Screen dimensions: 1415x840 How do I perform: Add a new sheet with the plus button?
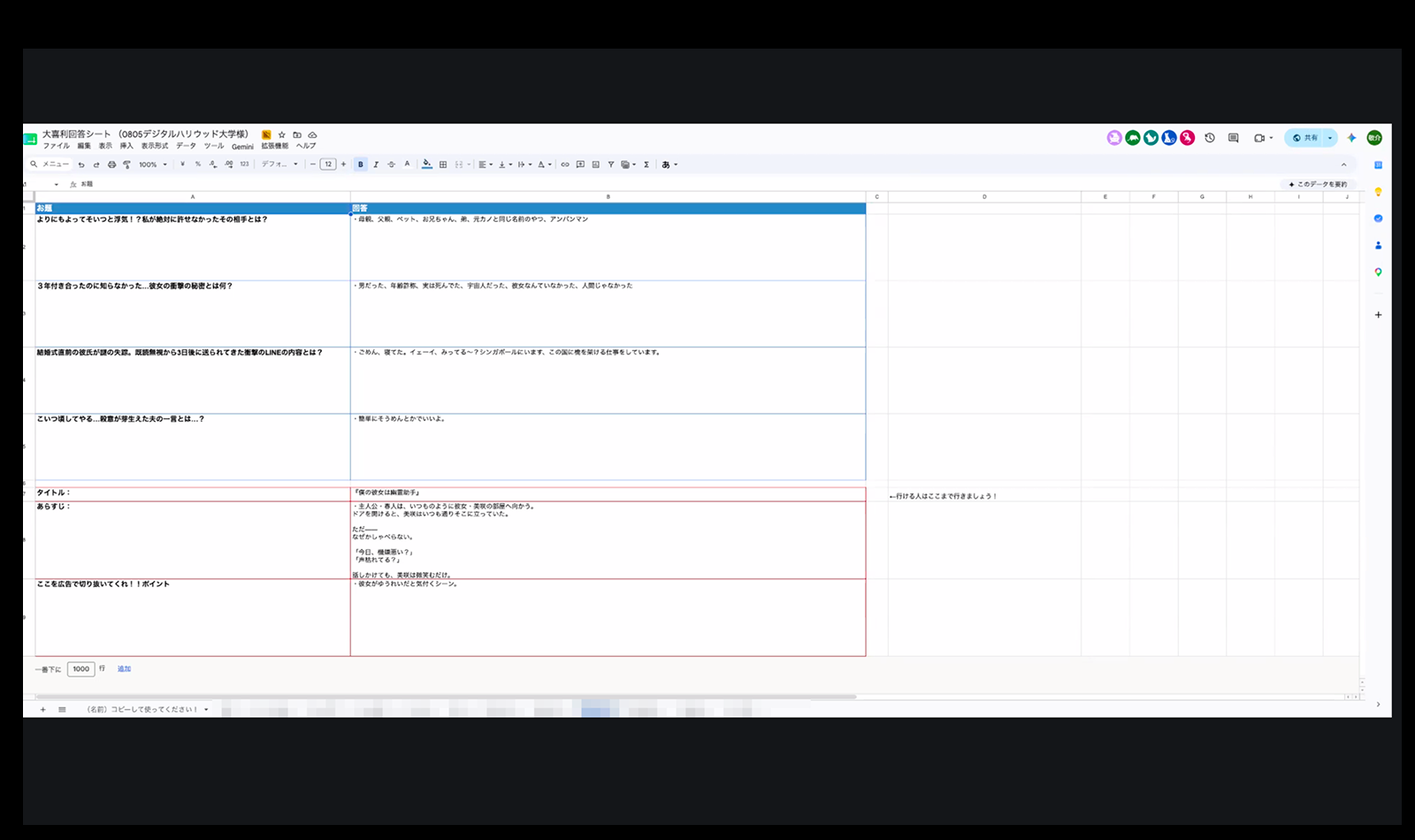point(42,709)
